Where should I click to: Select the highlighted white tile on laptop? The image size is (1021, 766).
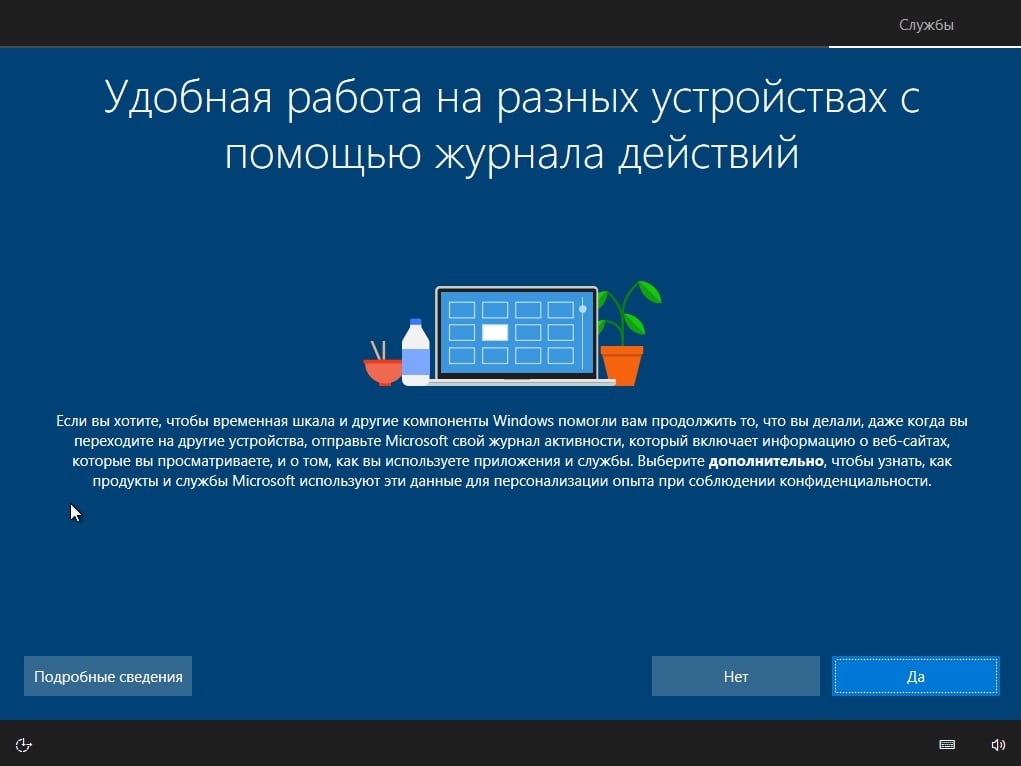[x=494, y=332]
